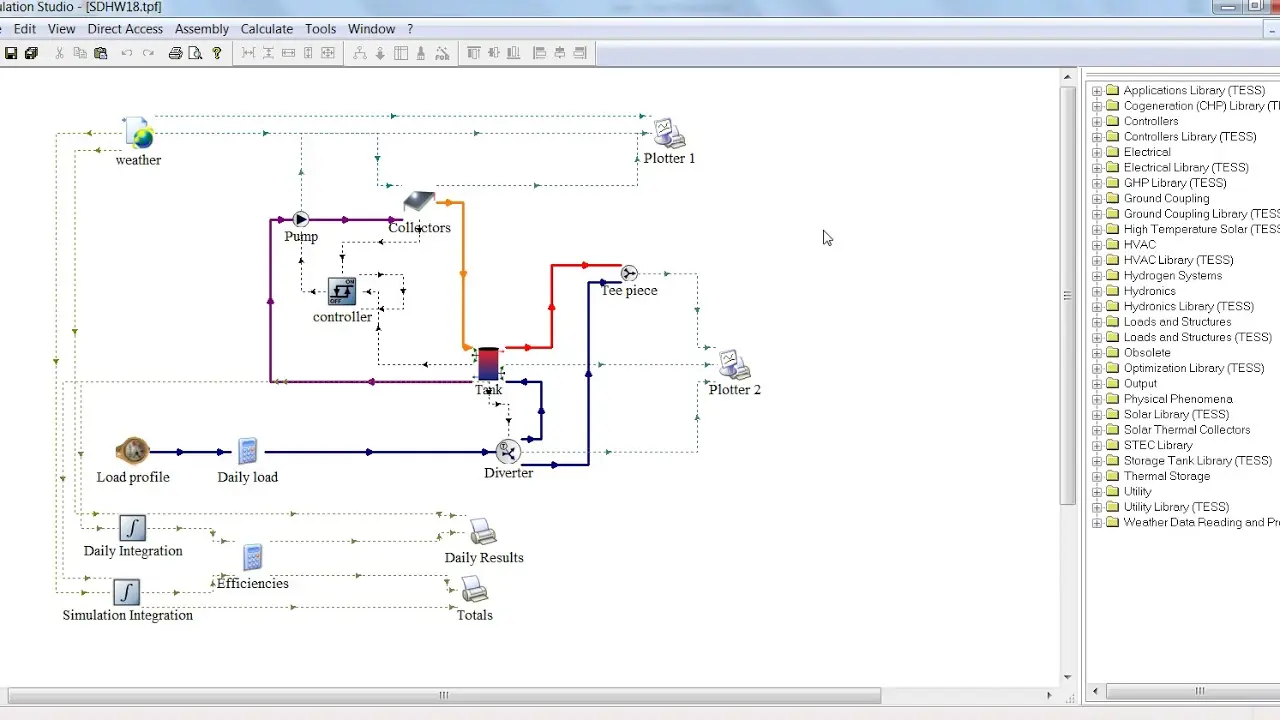Click the Save All icon in the toolbar
1280x720 pixels.
point(31,53)
